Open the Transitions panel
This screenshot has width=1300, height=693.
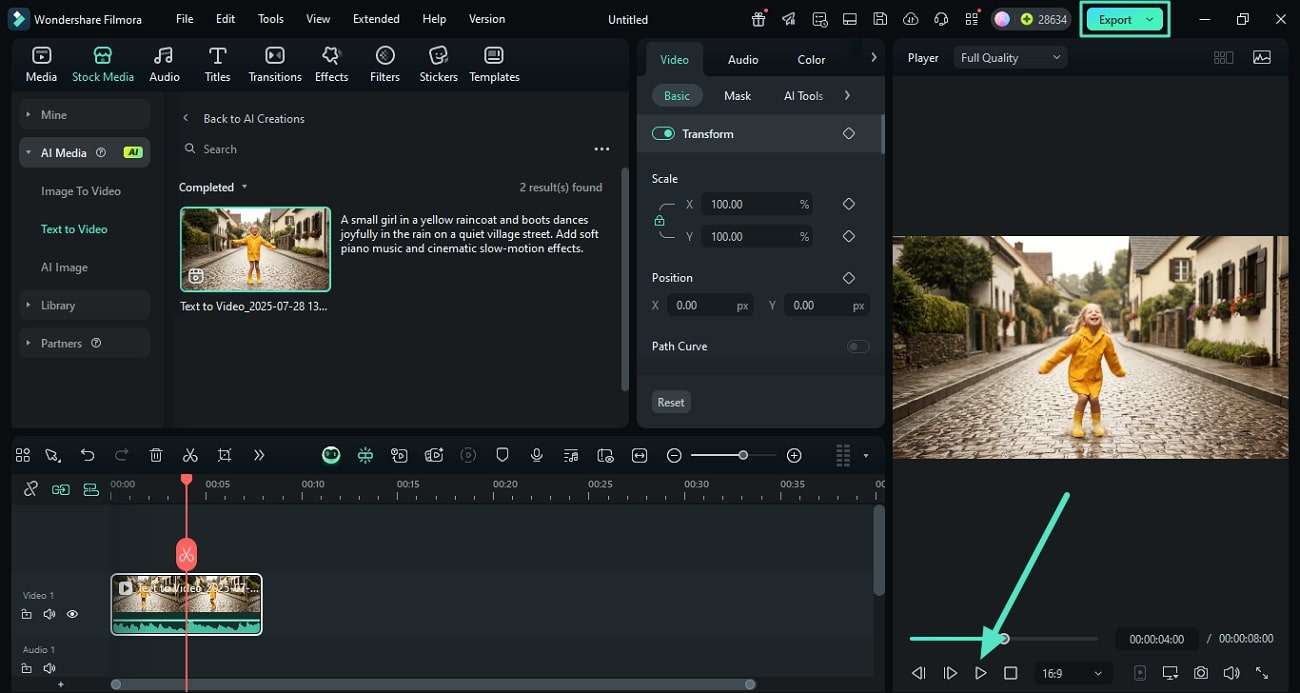(275, 64)
